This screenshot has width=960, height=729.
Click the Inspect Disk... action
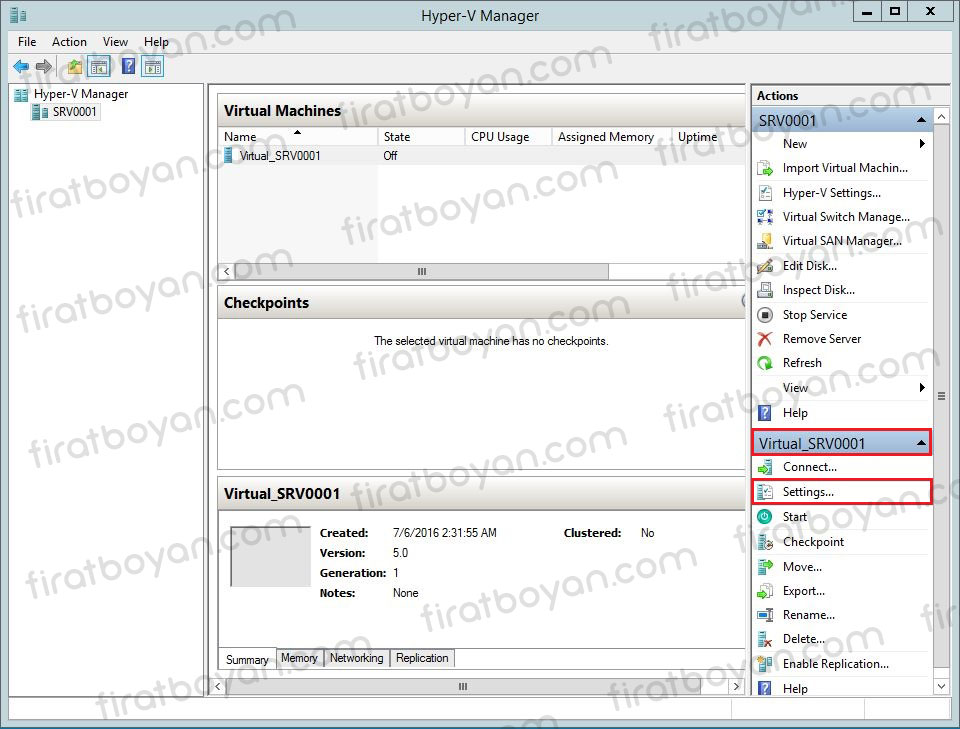tap(819, 290)
